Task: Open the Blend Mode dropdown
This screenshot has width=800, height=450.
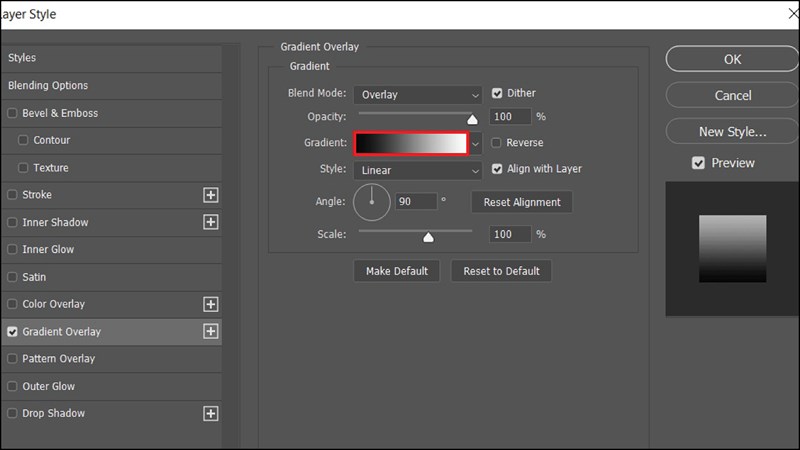Action: (x=417, y=95)
